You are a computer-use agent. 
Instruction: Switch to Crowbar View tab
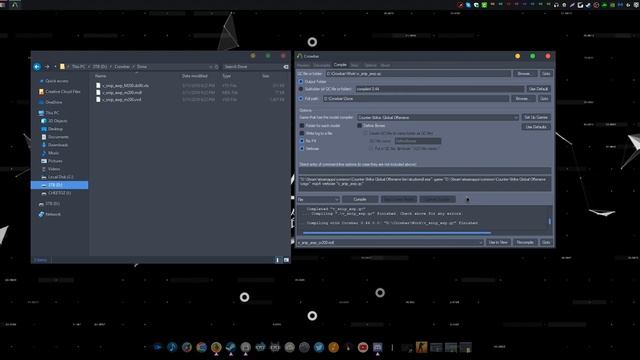pos(354,65)
